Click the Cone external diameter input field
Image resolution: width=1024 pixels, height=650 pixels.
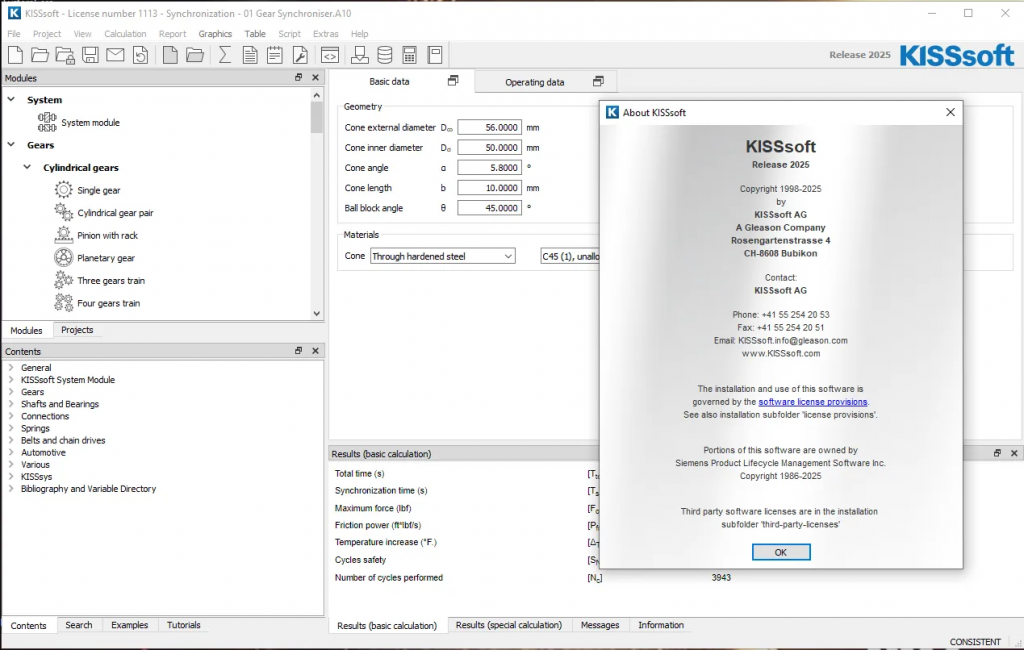pyautogui.click(x=489, y=127)
